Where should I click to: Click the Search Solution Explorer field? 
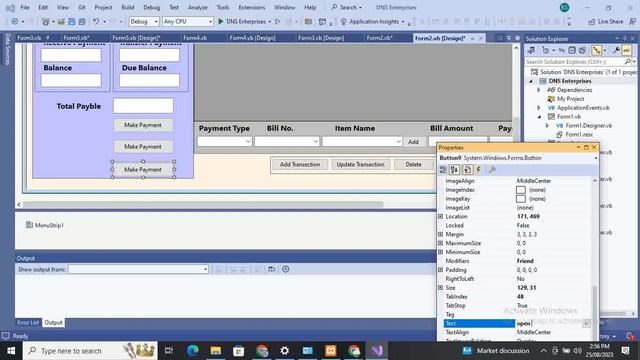pyautogui.click(x=575, y=62)
